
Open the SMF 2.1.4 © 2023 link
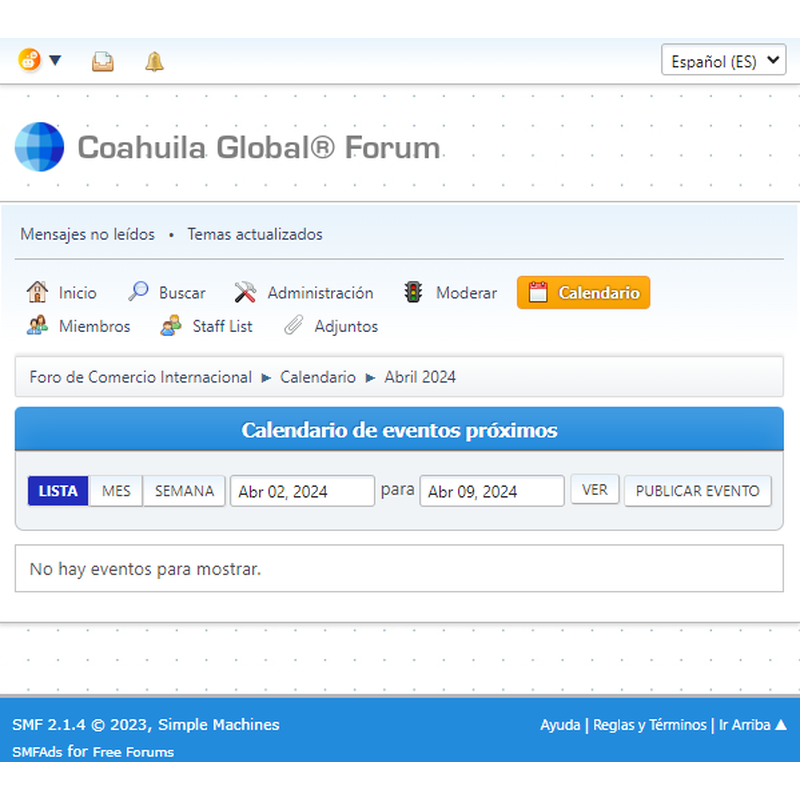[79, 724]
